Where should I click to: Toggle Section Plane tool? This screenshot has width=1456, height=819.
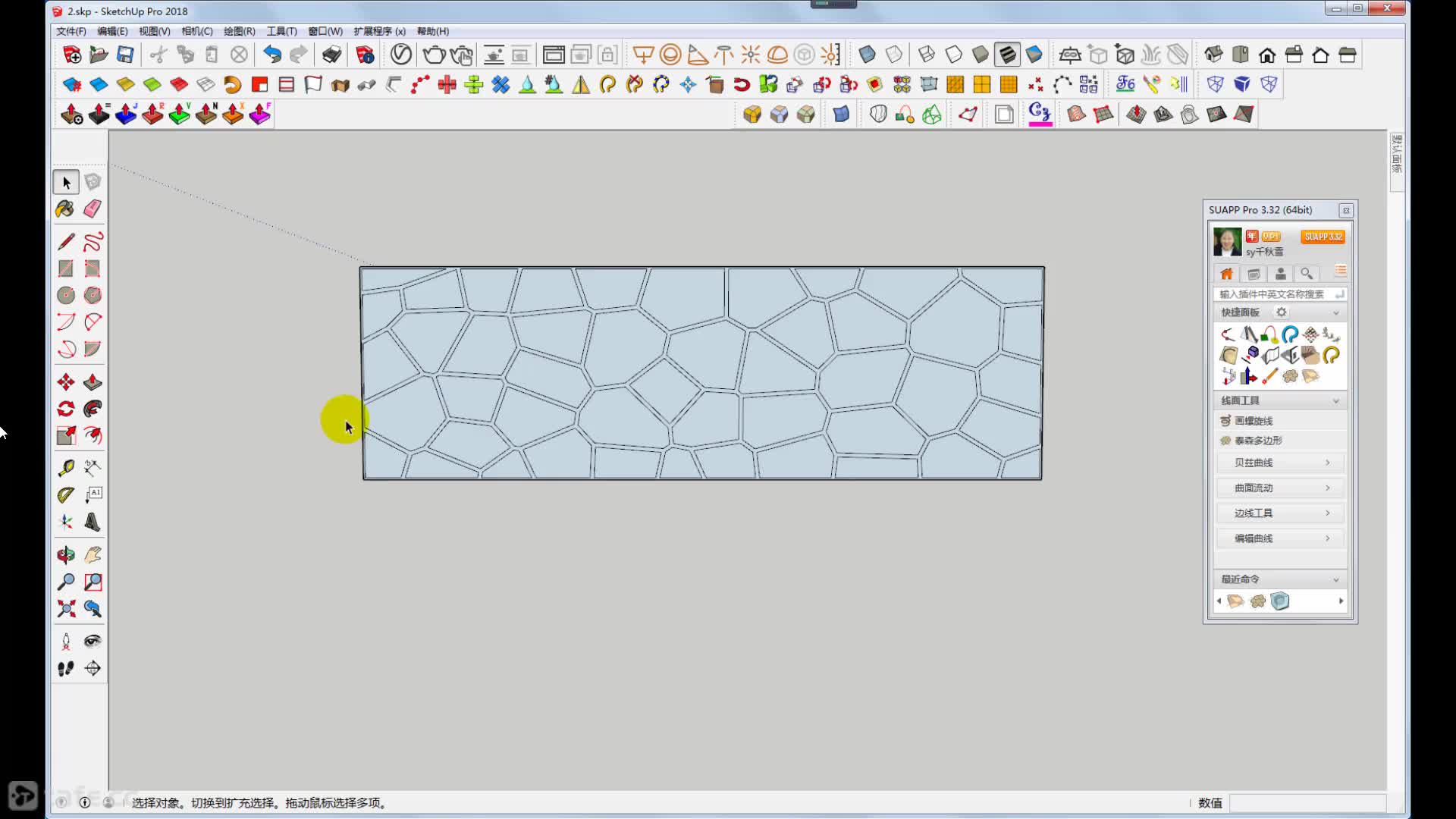[x=93, y=668]
